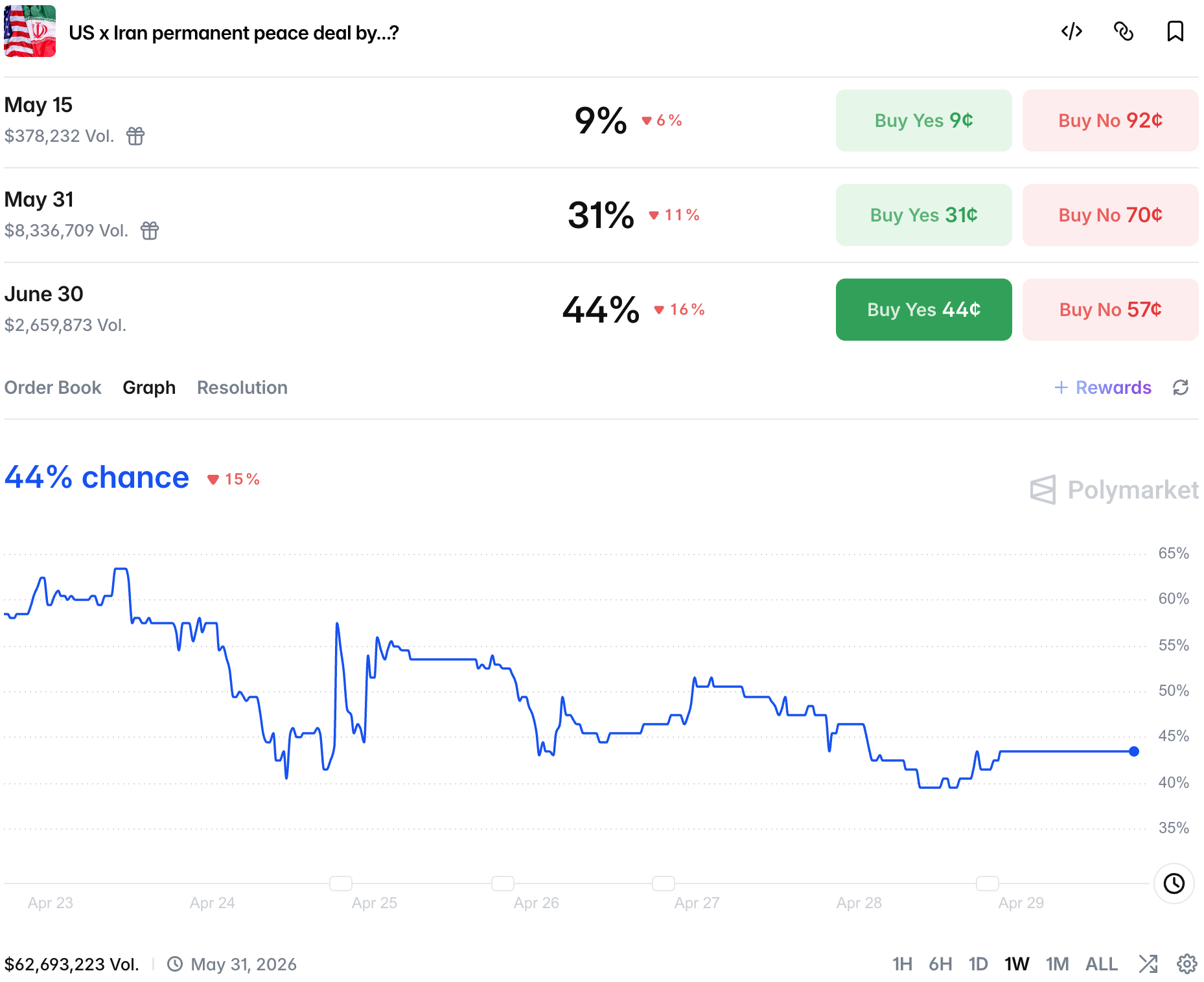1204x982 pixels.
Task: Bookmark this market
Action: click(1175, 31)
